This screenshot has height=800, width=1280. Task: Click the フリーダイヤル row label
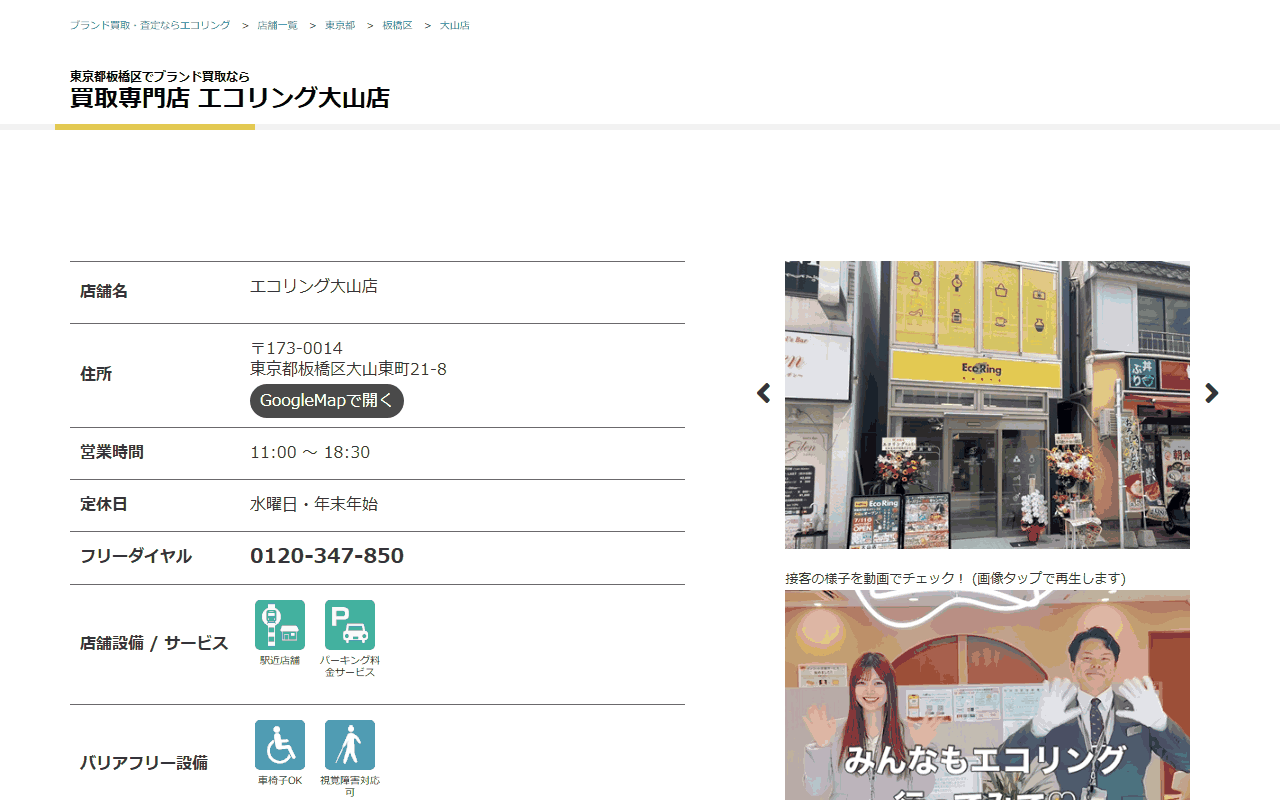(136, 557)
